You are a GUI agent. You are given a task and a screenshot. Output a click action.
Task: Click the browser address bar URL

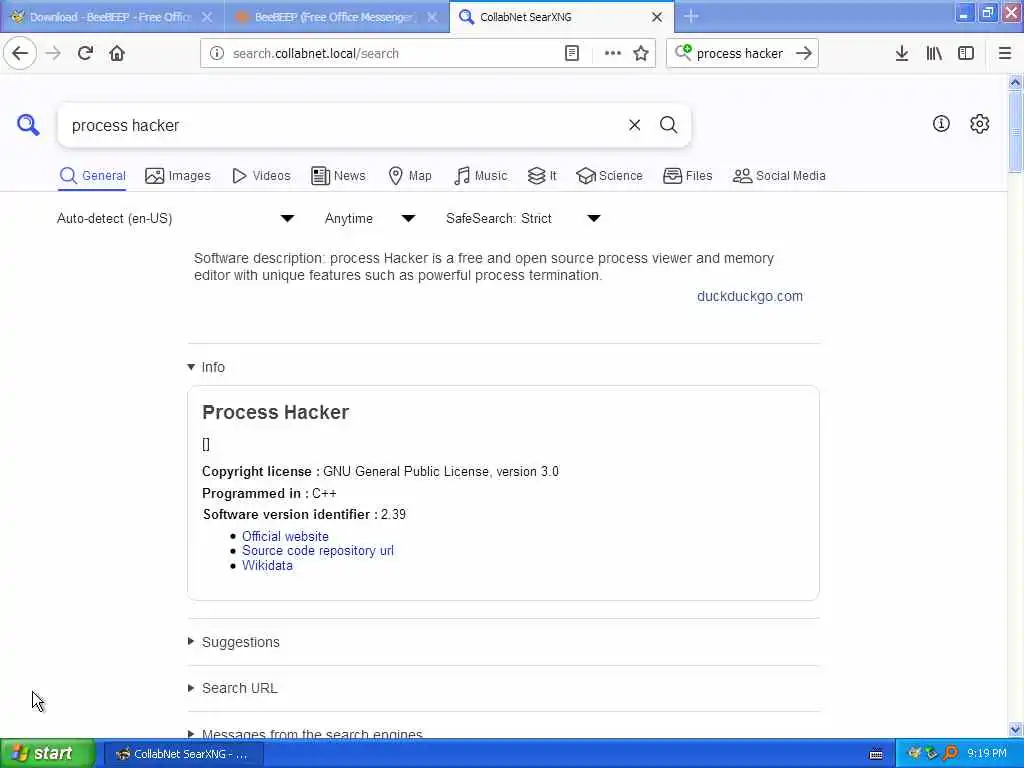pos(316,54)
